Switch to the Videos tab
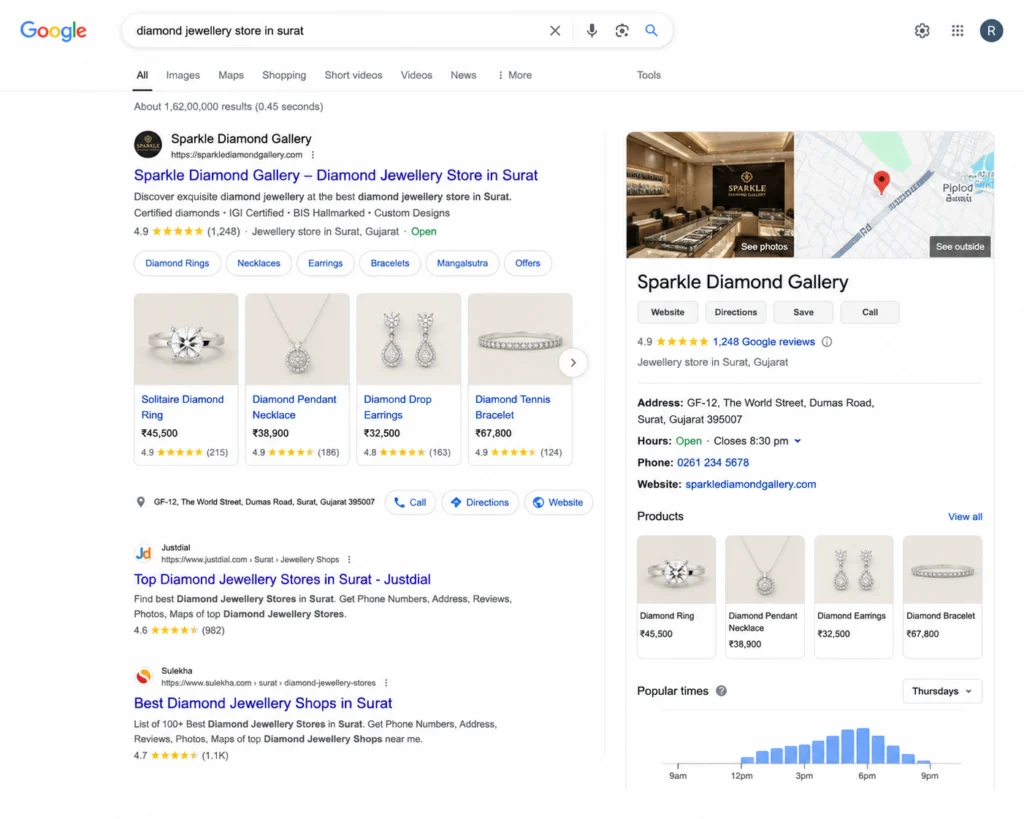 click(416, 75)
